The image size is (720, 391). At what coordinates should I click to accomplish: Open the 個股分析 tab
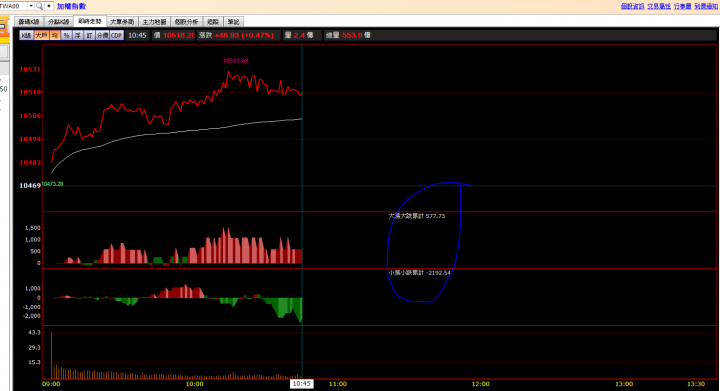[186, 22]
